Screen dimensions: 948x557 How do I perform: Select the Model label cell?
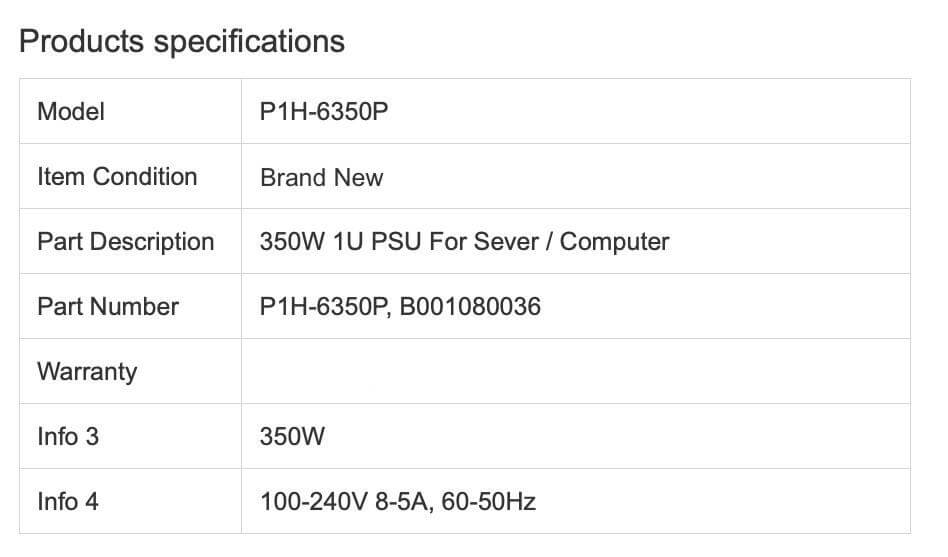[x=71, y=112]
